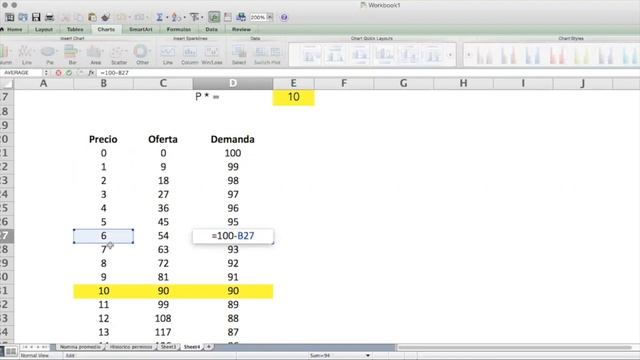Click the yellow P* result cell showing 10
640x360 pixels.
pos(293,97)
